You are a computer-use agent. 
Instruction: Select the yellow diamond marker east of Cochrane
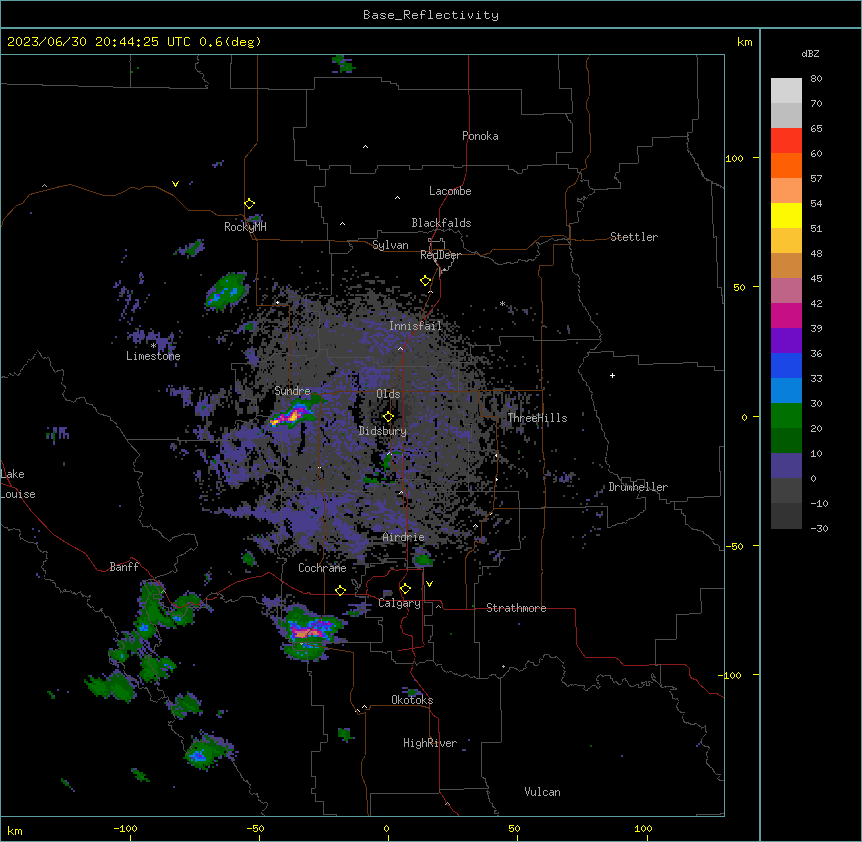pyautogui.click(x=340, y=590)
